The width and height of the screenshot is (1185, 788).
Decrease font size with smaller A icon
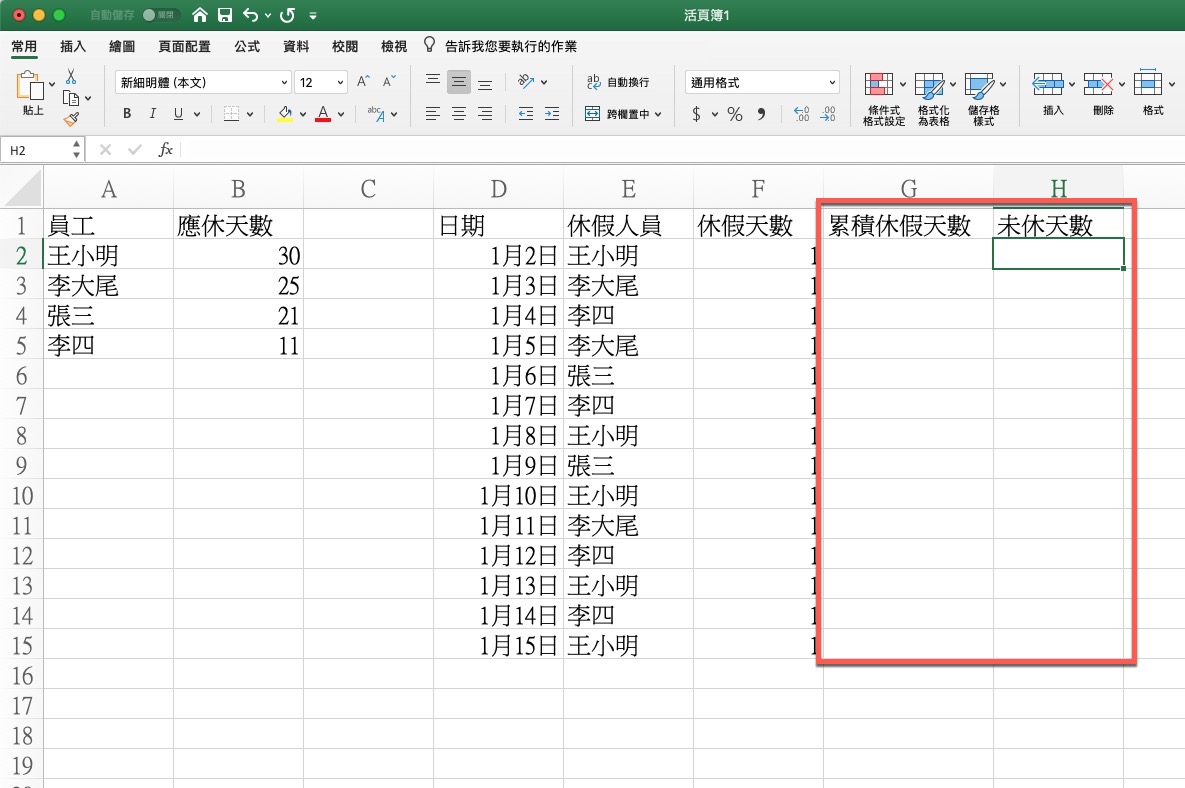coord(389,82)
